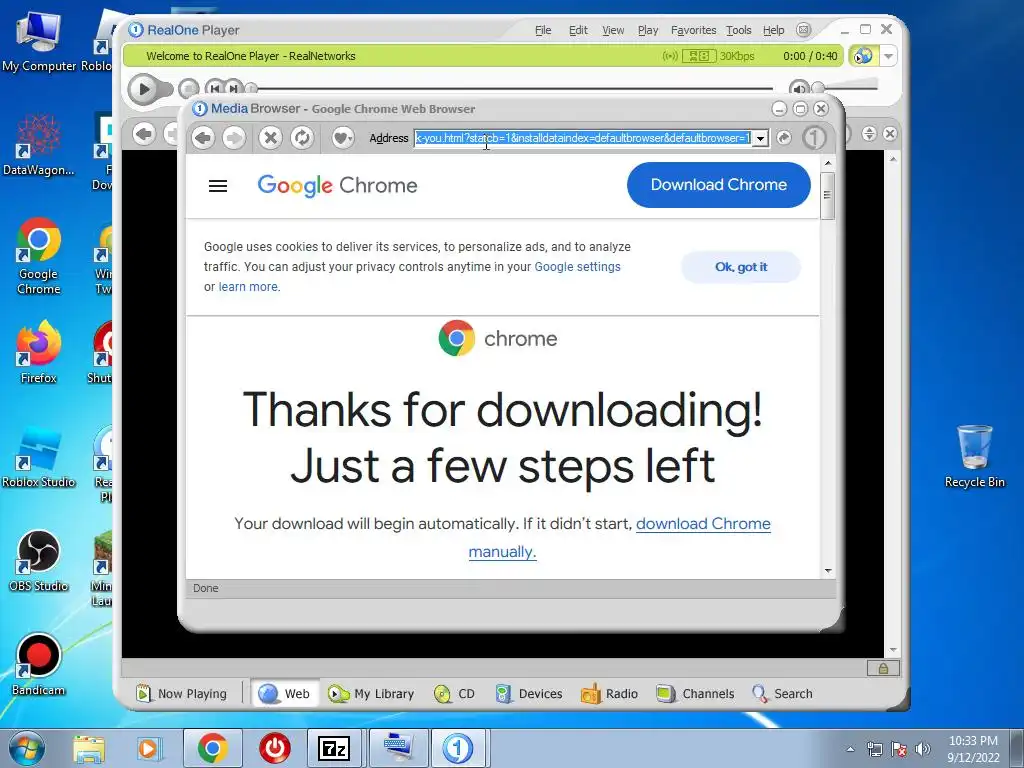This screenshot has width=1024, height=768.
Task: Open Bandicam desktop shortcut
Action: (x=38, y=665)
